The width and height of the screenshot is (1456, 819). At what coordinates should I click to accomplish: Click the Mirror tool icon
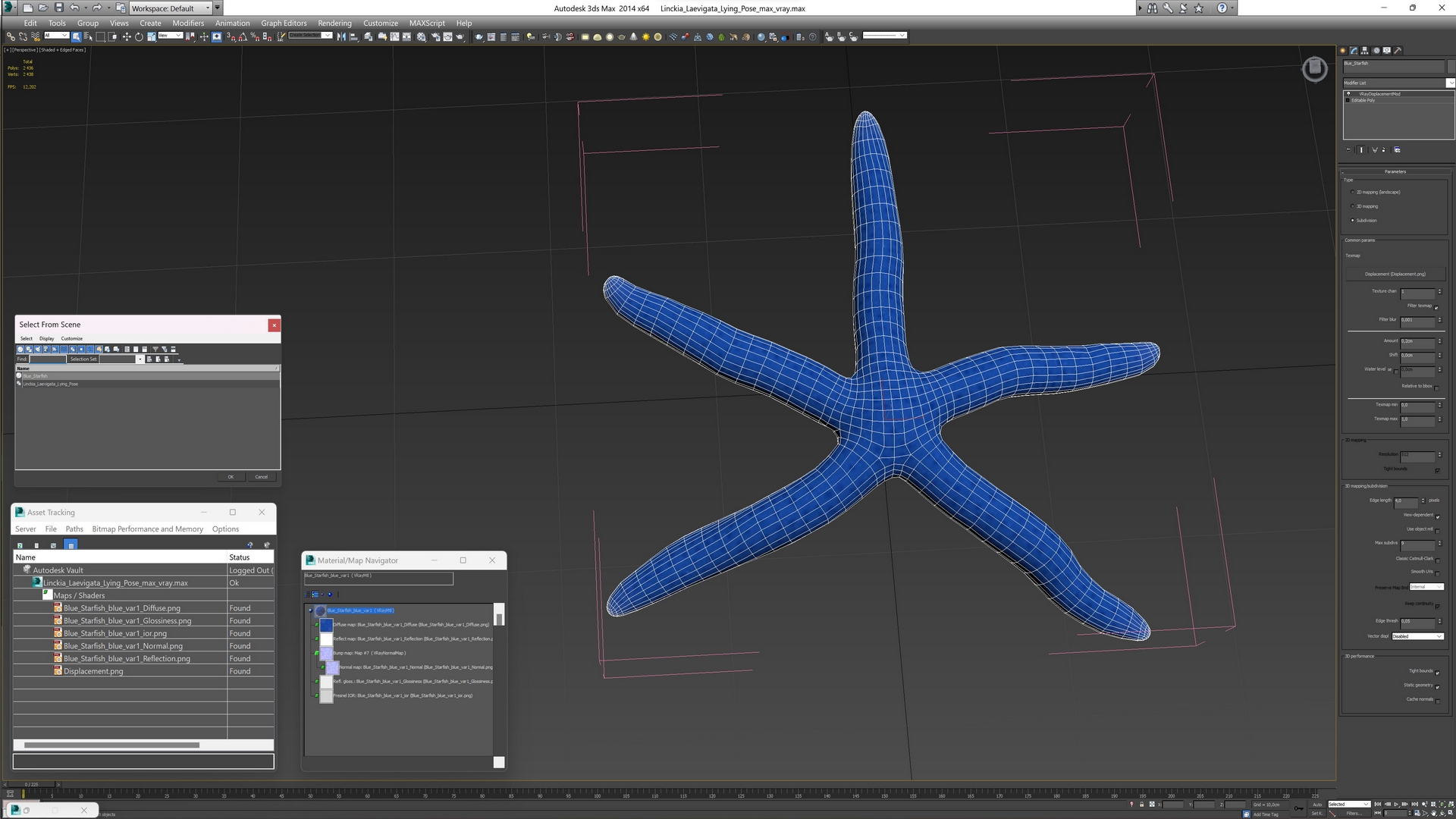tap(341, 36)
